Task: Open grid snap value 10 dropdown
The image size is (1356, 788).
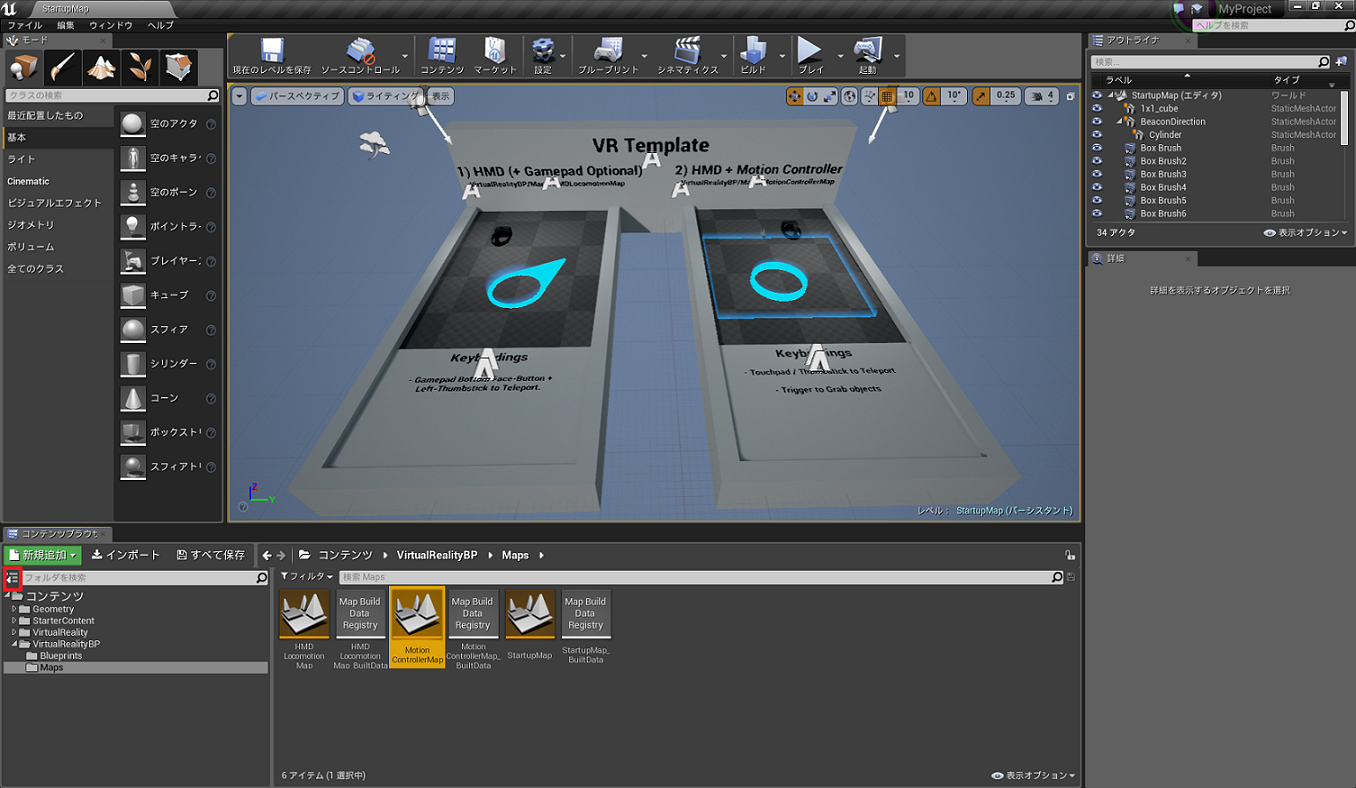Action: [x=908, y=96]
